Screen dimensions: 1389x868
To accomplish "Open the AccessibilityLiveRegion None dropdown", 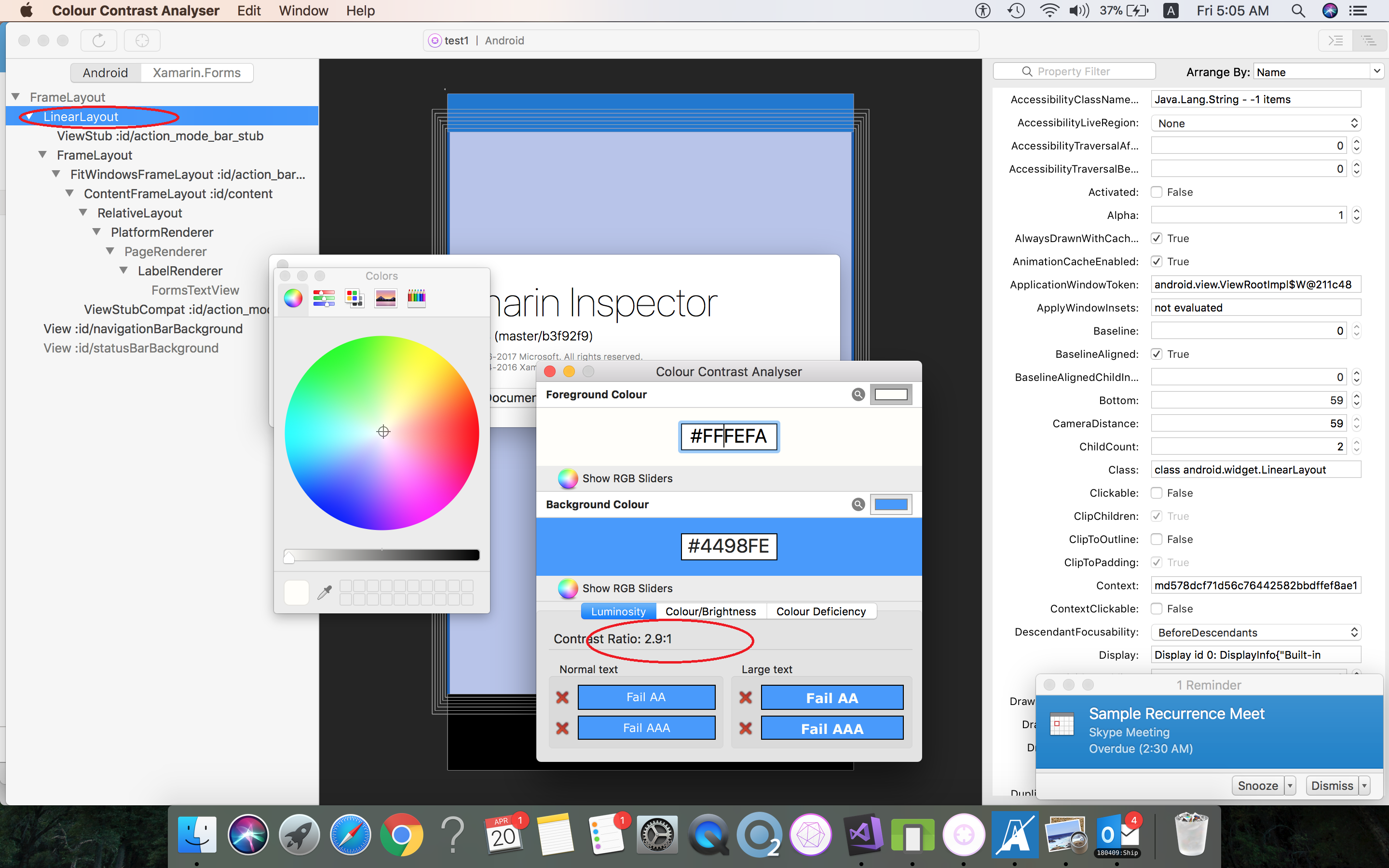I will [x=1256, y=123].
